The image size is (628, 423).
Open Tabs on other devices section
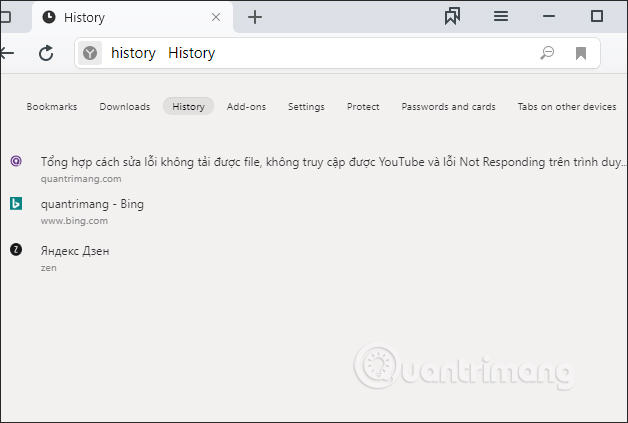(567, 107)
